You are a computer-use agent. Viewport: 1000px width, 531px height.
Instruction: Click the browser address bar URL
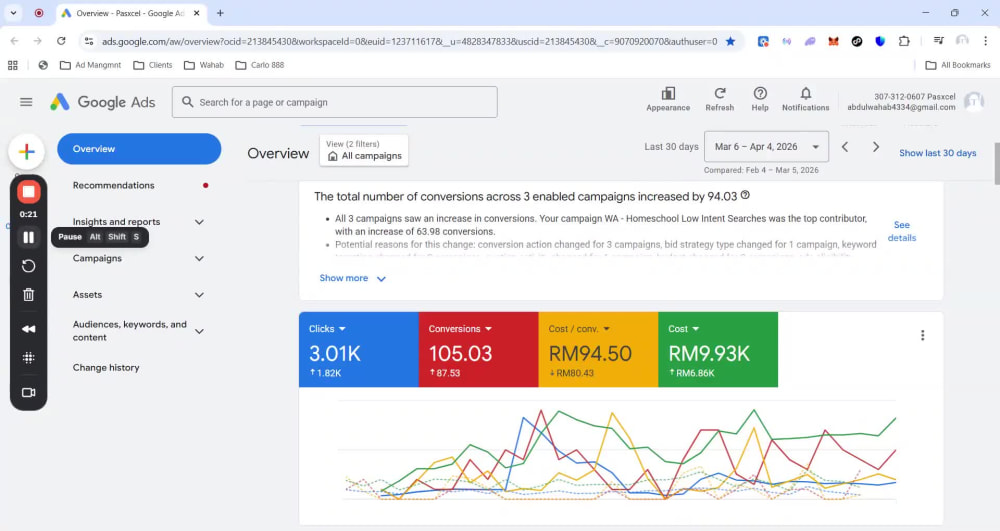409,41
